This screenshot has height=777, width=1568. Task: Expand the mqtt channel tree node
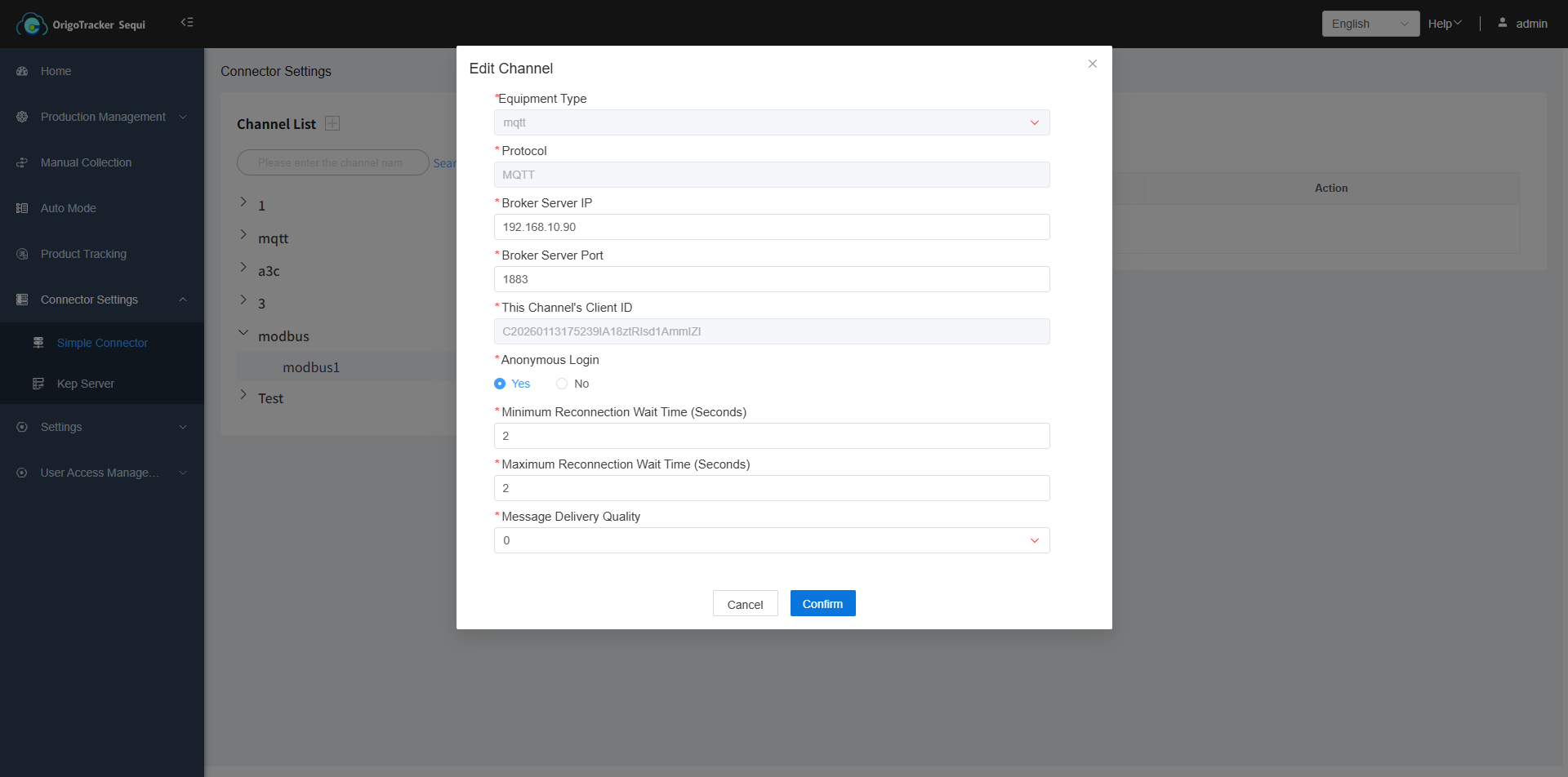[243, 235]
